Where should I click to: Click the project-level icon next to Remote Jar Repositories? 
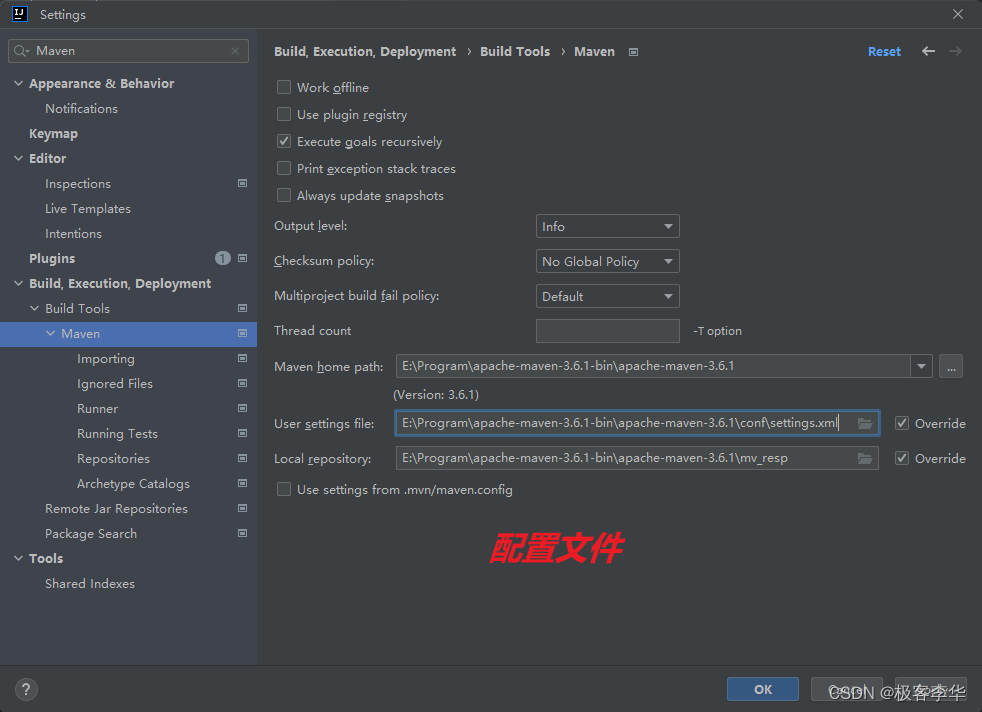242,508
